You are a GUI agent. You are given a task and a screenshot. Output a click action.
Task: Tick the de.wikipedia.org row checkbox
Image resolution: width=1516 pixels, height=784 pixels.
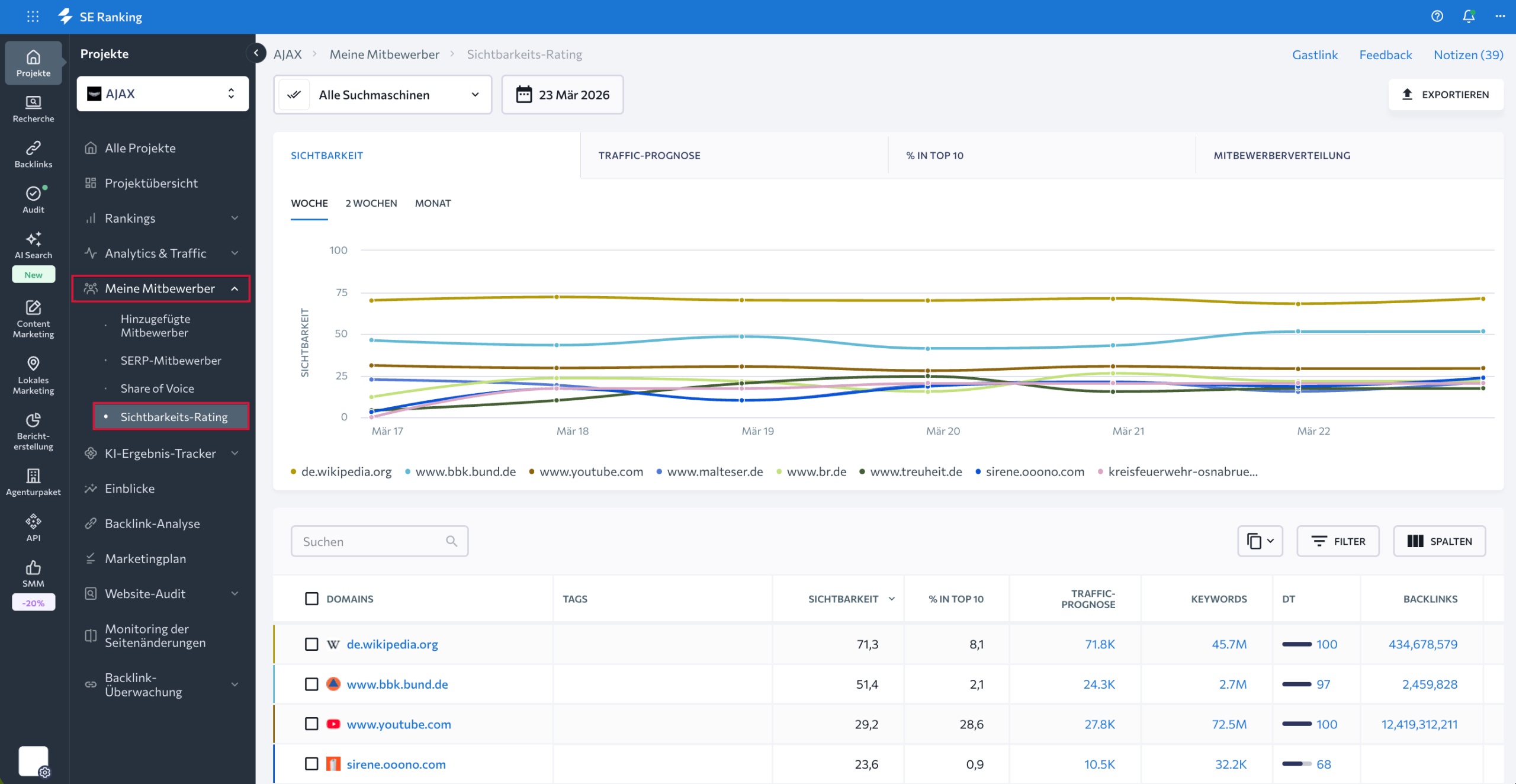click(x=311, y=644)
